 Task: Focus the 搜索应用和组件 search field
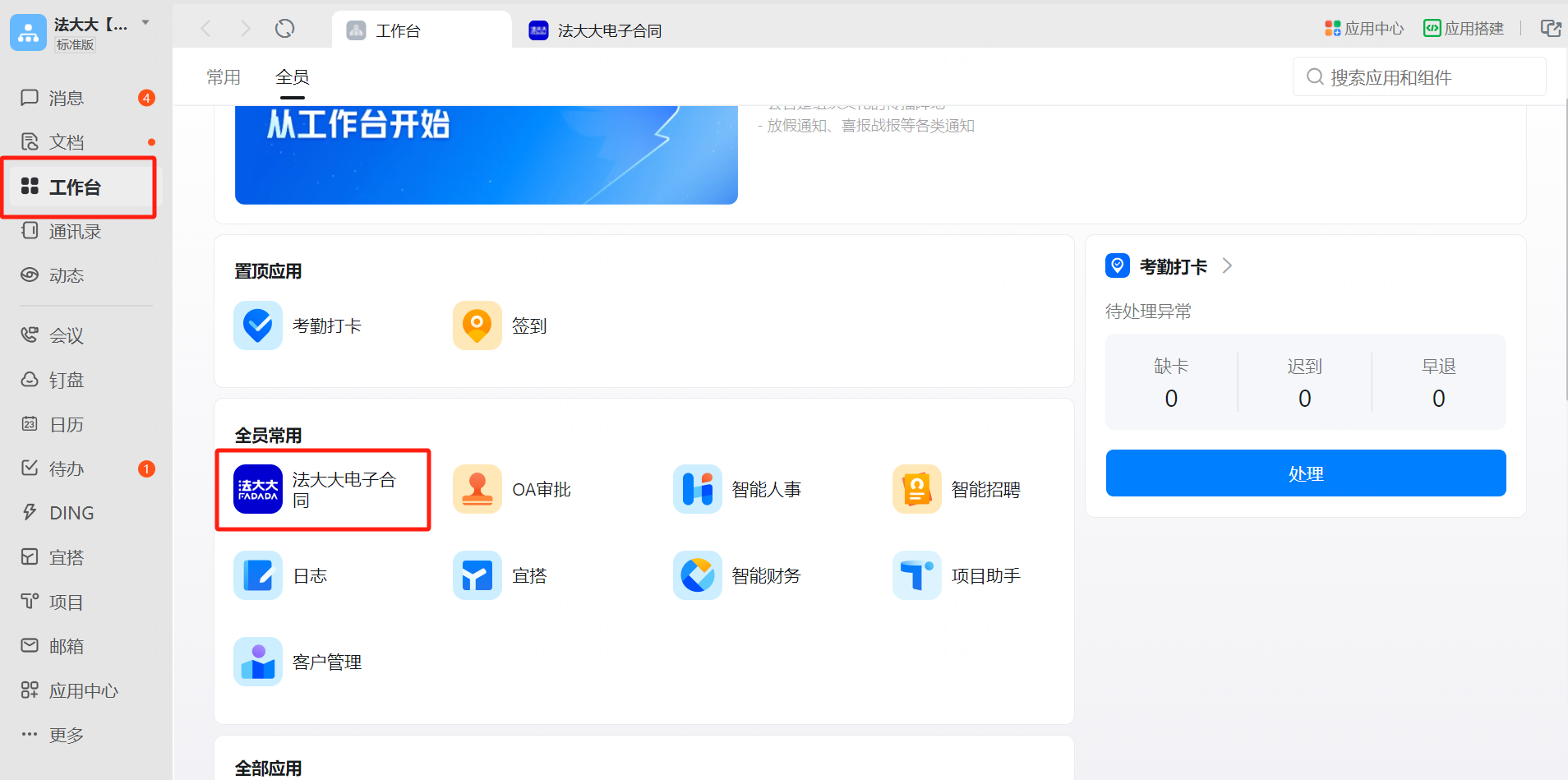coord(1419,77)
